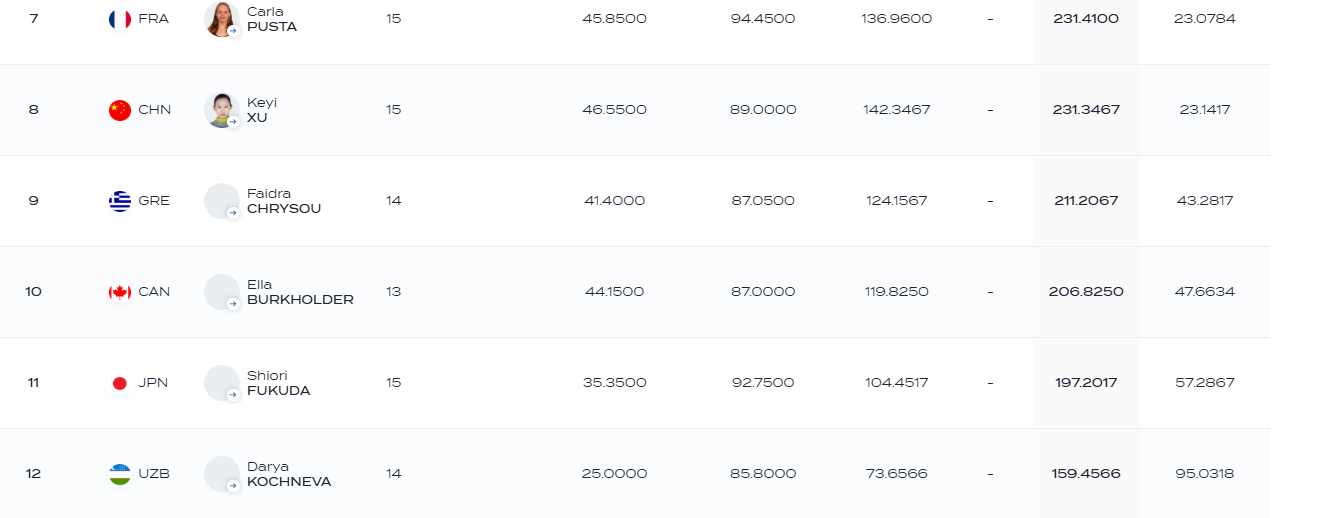Click the Japan flag icon
The width and height of the screenshot is (1332, 518).
tap(120, 383)
